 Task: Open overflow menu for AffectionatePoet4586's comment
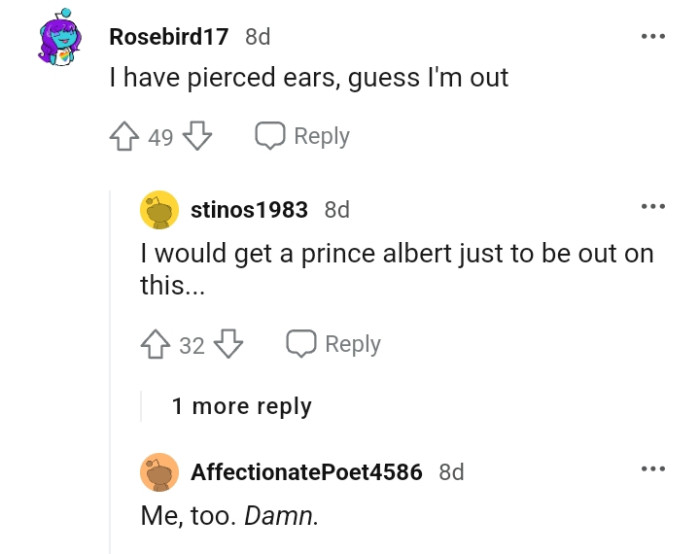pyautogui.click(x=653, y=469)
